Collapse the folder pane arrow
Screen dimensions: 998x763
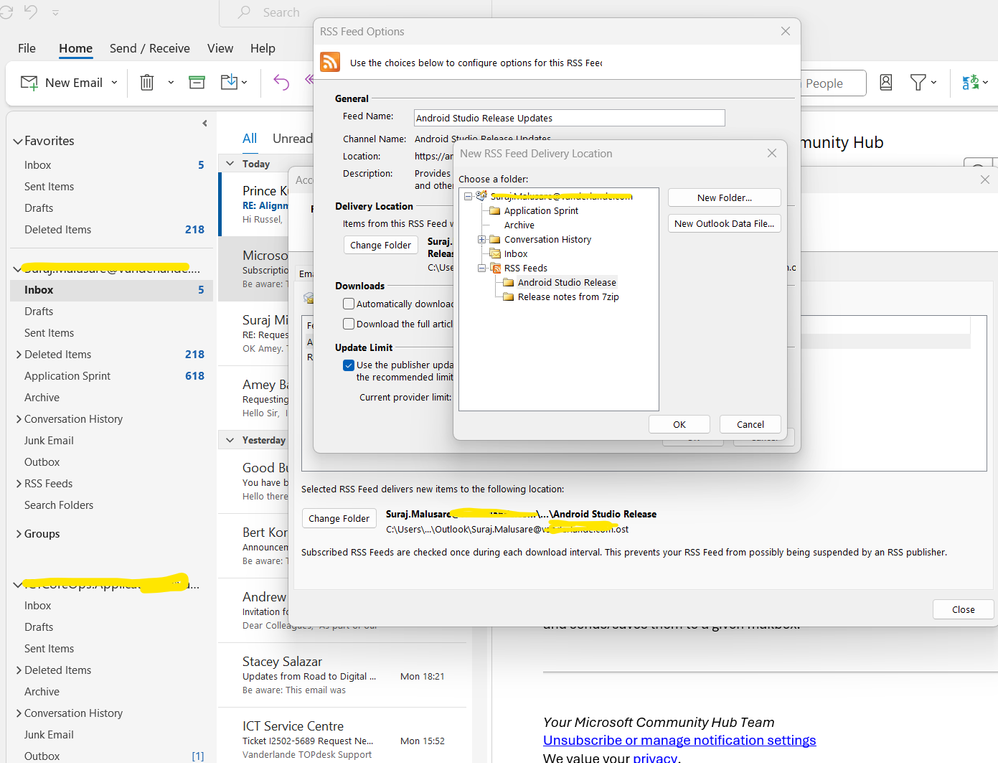pyautogui.click(x=204, y=123)
